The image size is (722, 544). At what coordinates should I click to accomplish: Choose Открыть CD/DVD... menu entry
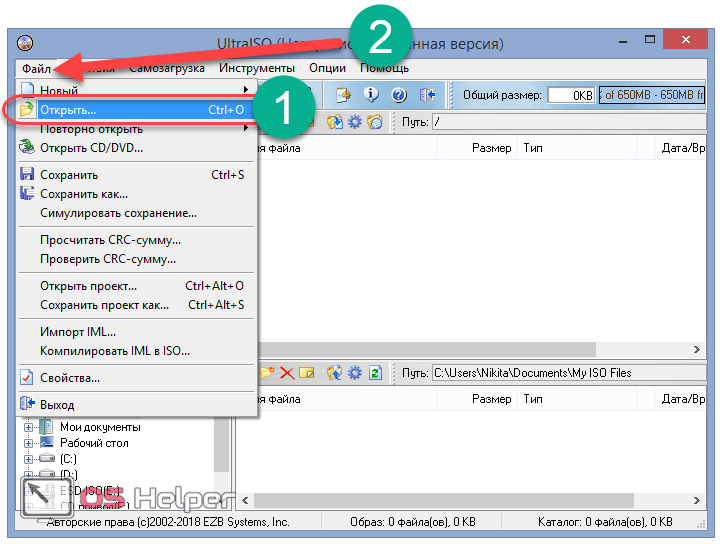pyautogui.click(x=136, y=148)
